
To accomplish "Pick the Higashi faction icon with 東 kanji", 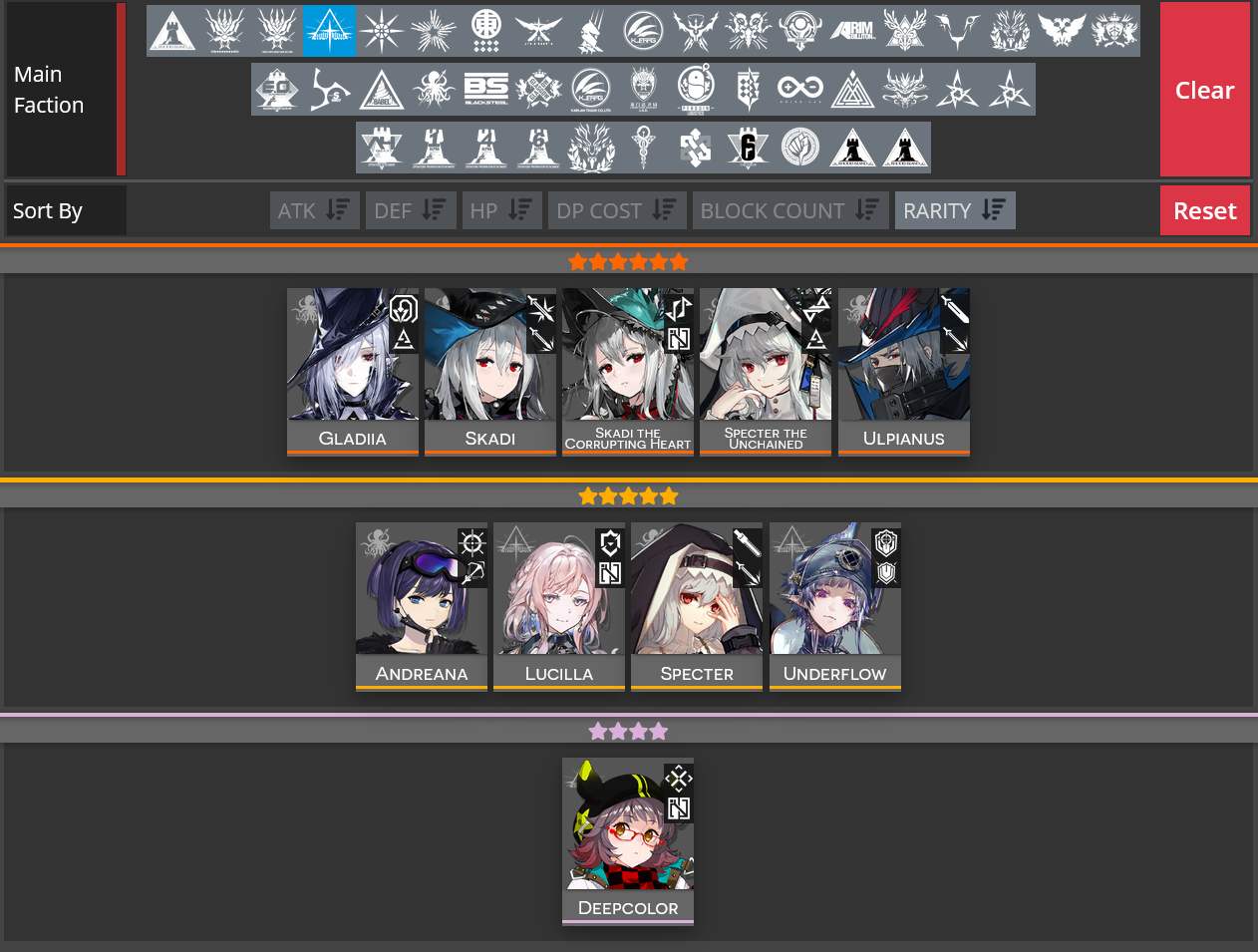I will pos(486,31).
